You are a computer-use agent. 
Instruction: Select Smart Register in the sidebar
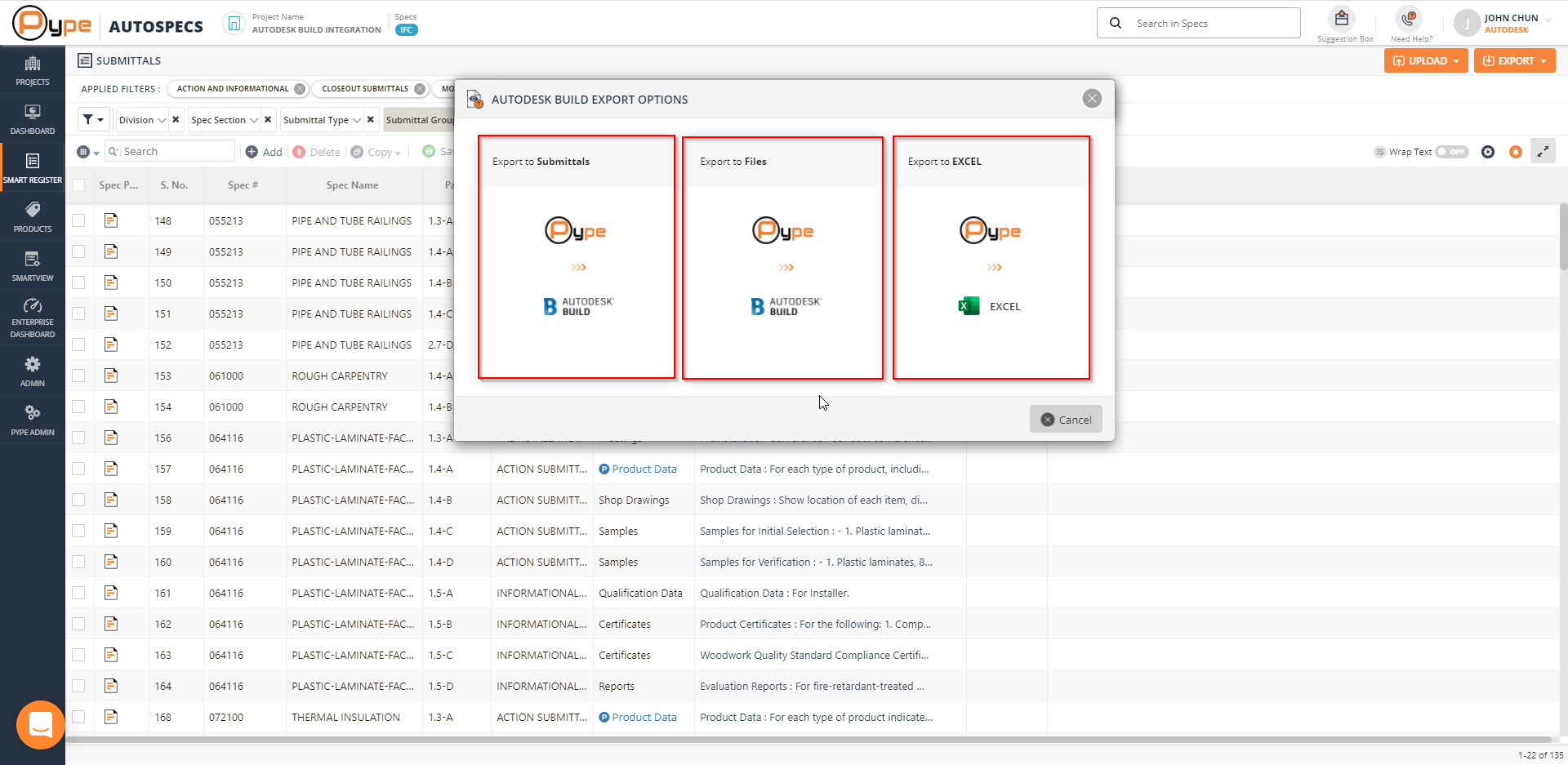(x=33, y=168)
